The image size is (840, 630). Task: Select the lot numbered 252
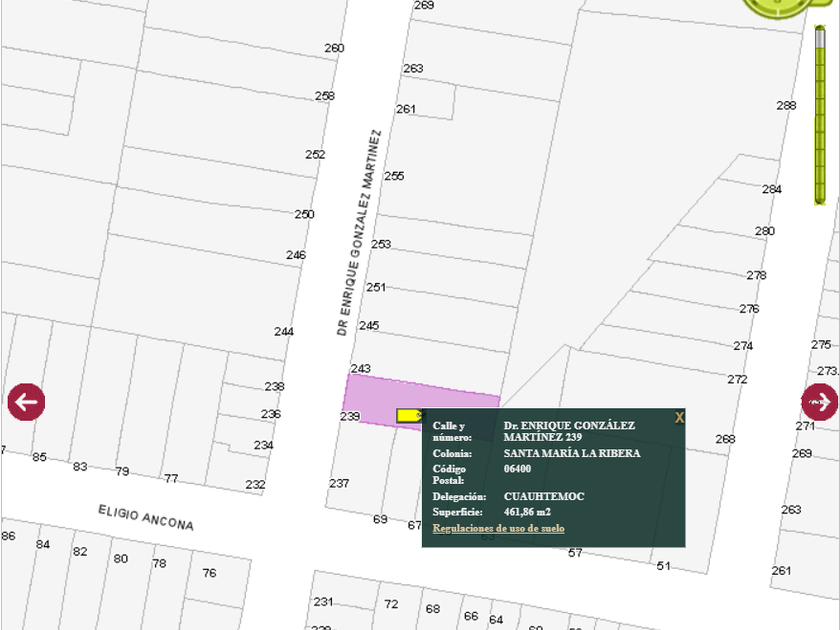point(315,155)
